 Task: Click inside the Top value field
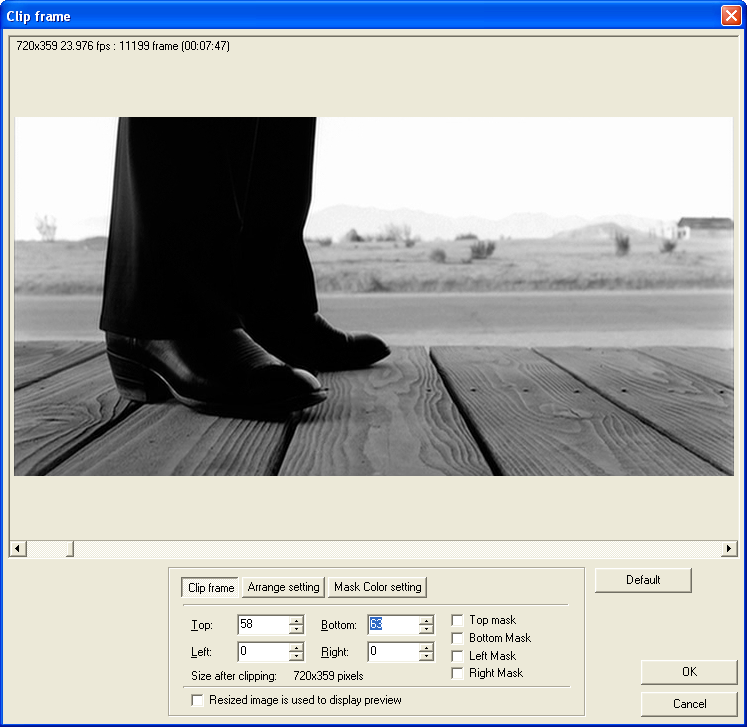[x=263, y=625]
